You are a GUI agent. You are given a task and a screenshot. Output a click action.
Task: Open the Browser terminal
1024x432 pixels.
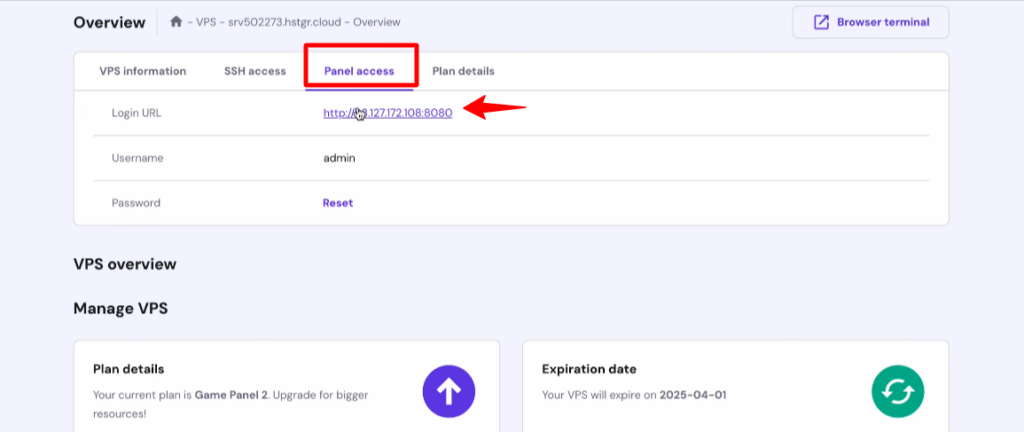870,22
